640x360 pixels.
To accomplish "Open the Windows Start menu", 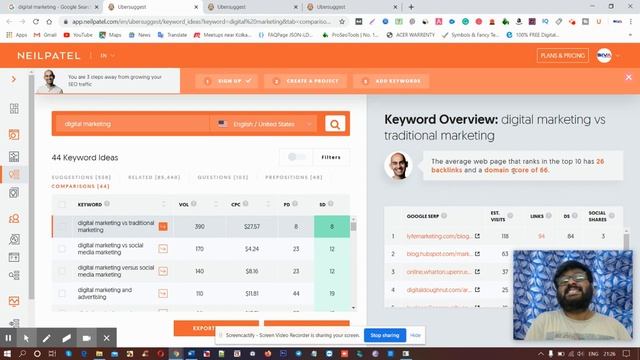I will coord(7,353).
